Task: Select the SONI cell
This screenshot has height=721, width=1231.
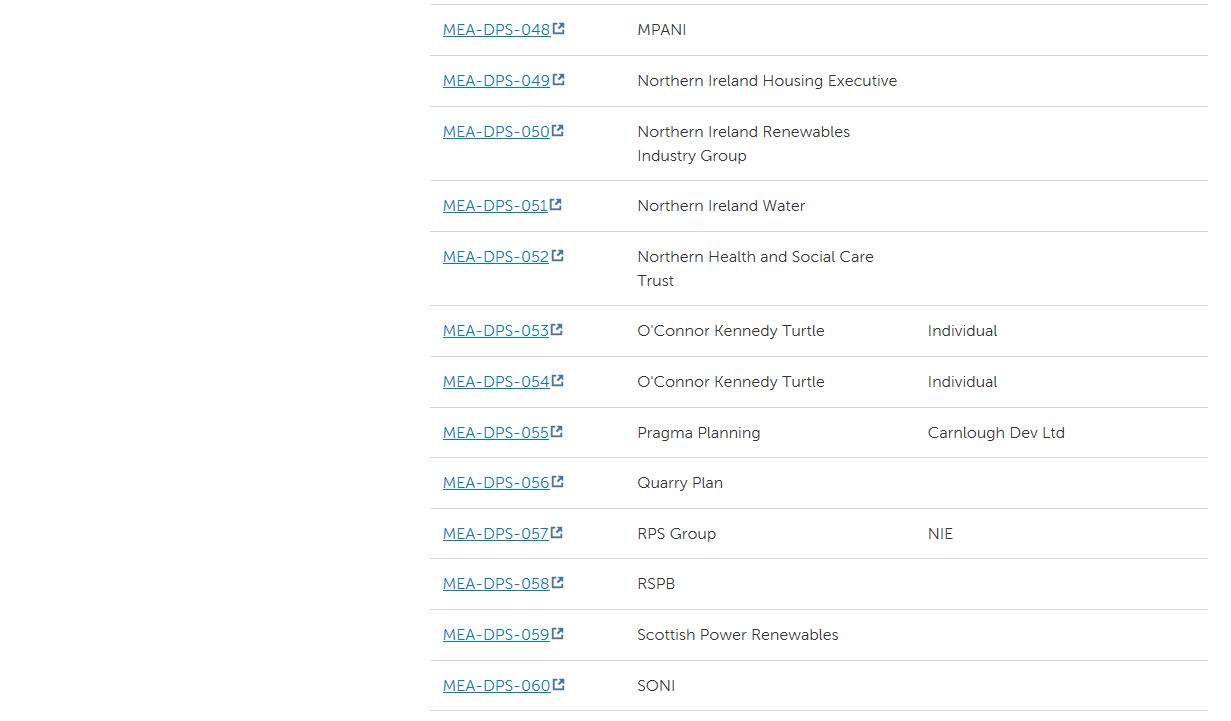Action: (x=656, y=686)
